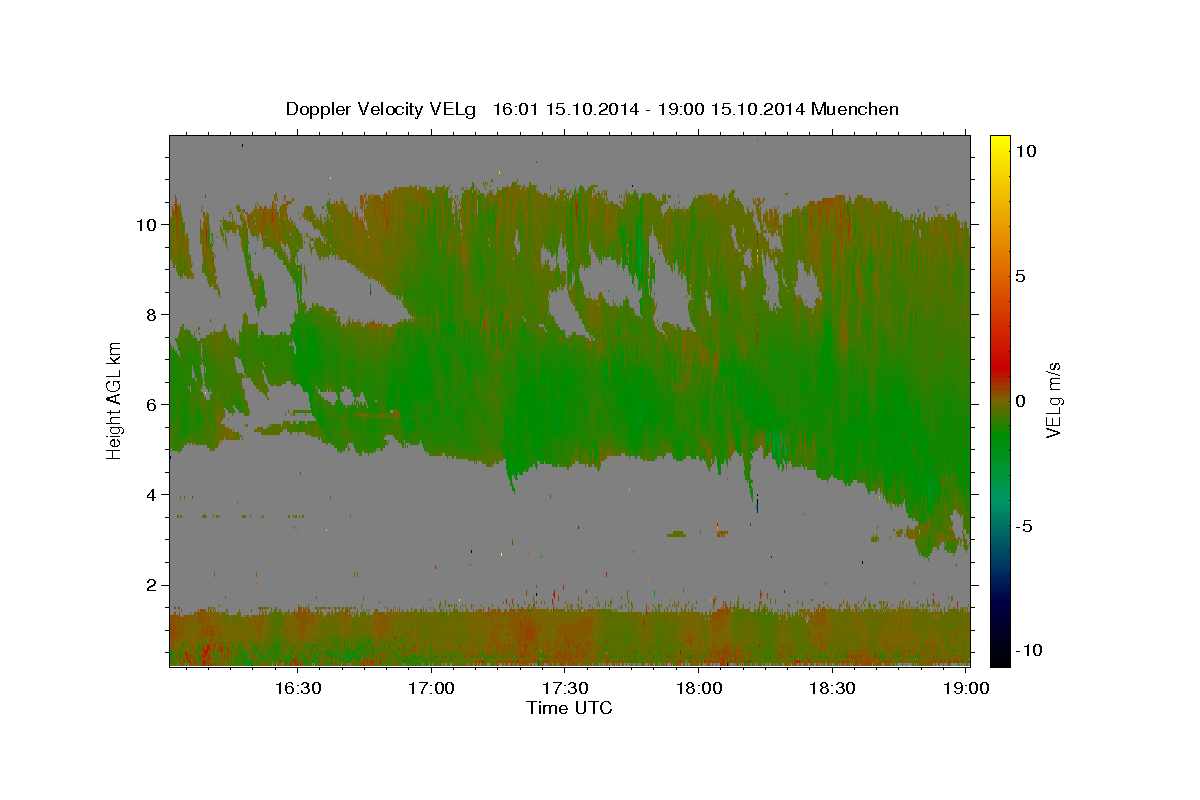Click the 19:00 time tick label
1200x800 pixels.
(967, 689)
